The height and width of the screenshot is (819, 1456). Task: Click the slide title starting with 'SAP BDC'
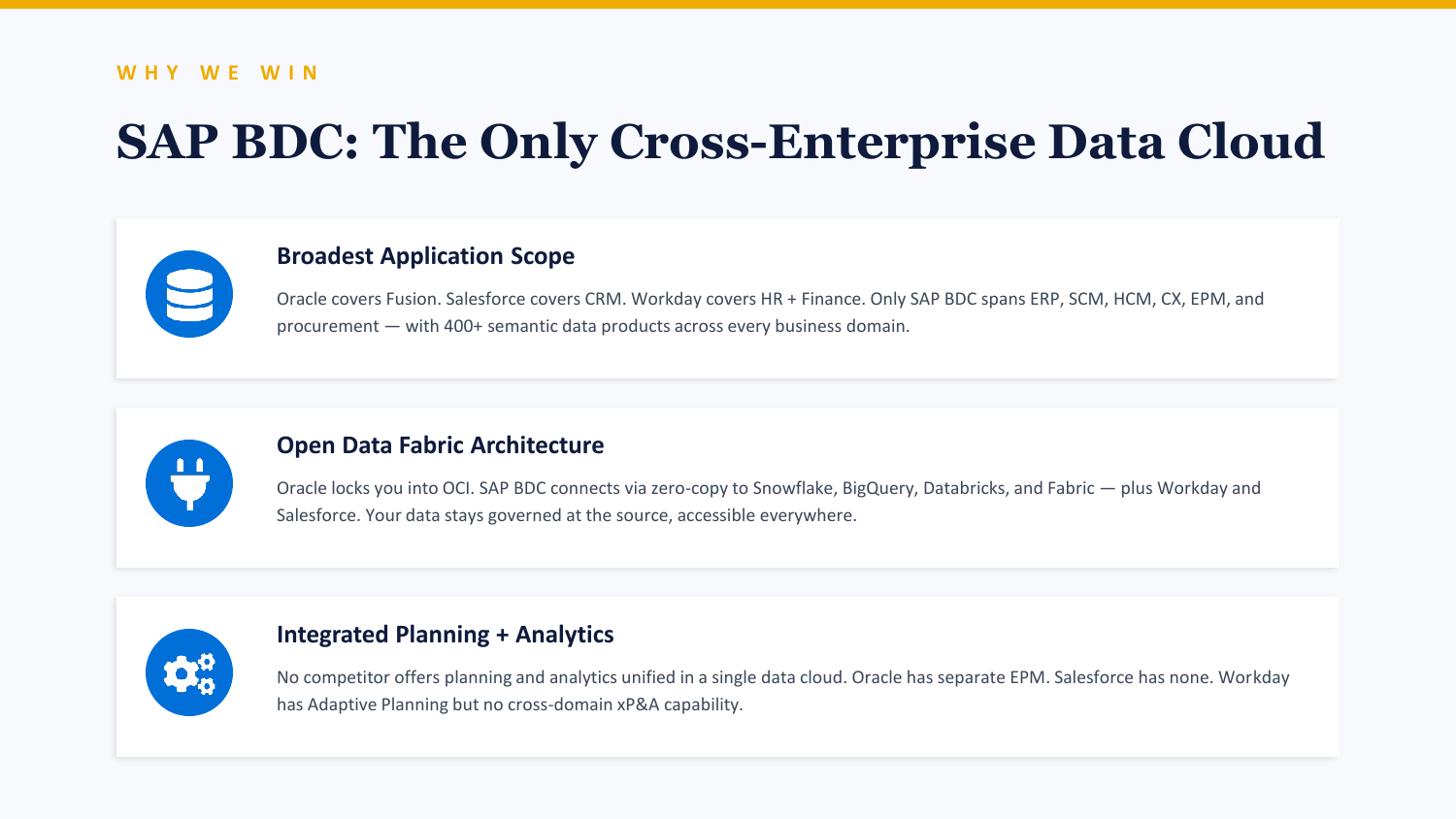[x=719, y=142]
